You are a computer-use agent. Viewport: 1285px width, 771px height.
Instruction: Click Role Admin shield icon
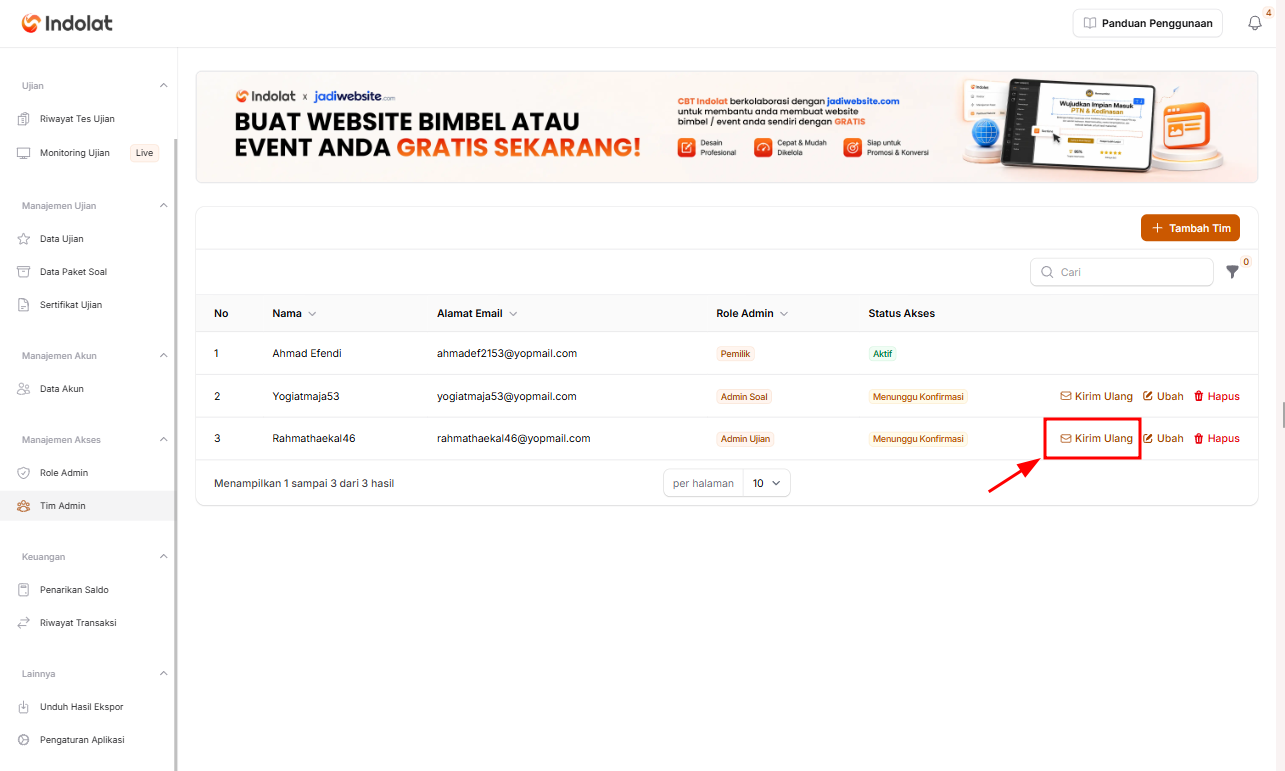pos(24,473)
